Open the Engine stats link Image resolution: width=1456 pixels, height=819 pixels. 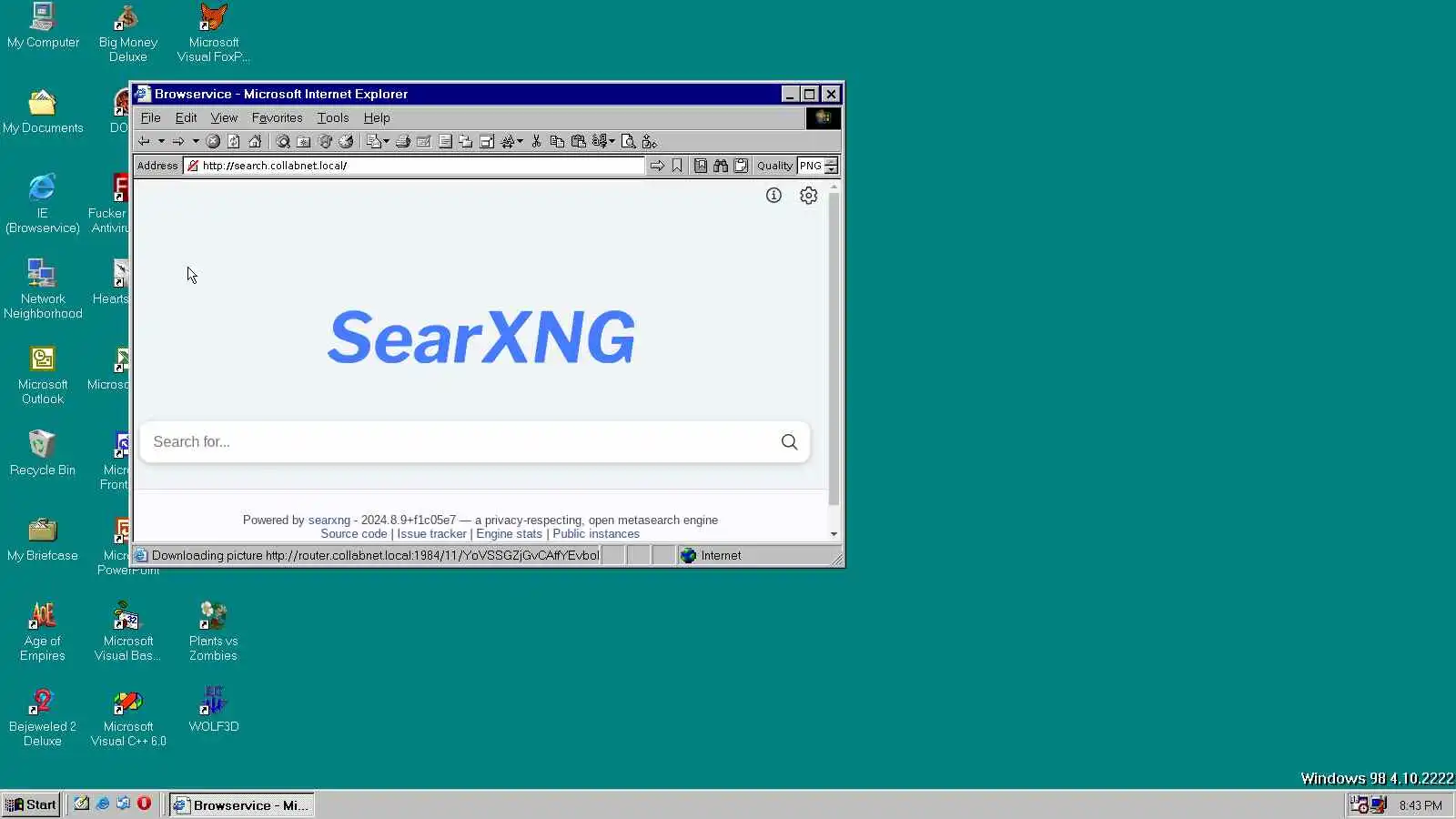509,534
